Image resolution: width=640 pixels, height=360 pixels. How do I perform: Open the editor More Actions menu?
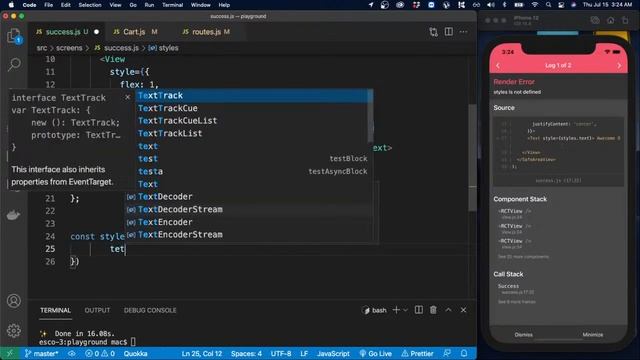coord(463,32)
